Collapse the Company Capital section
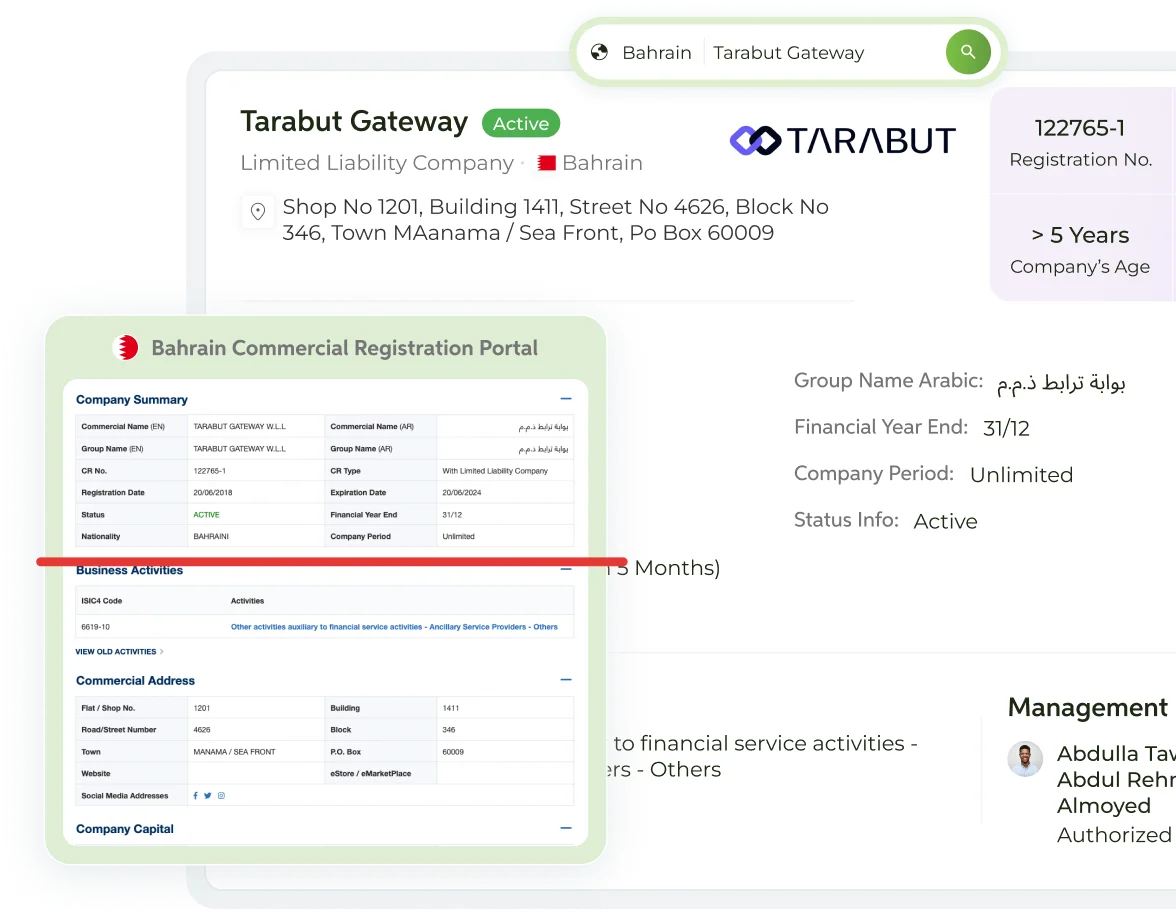The image size is (1176, 917). (x=566, y=828)
